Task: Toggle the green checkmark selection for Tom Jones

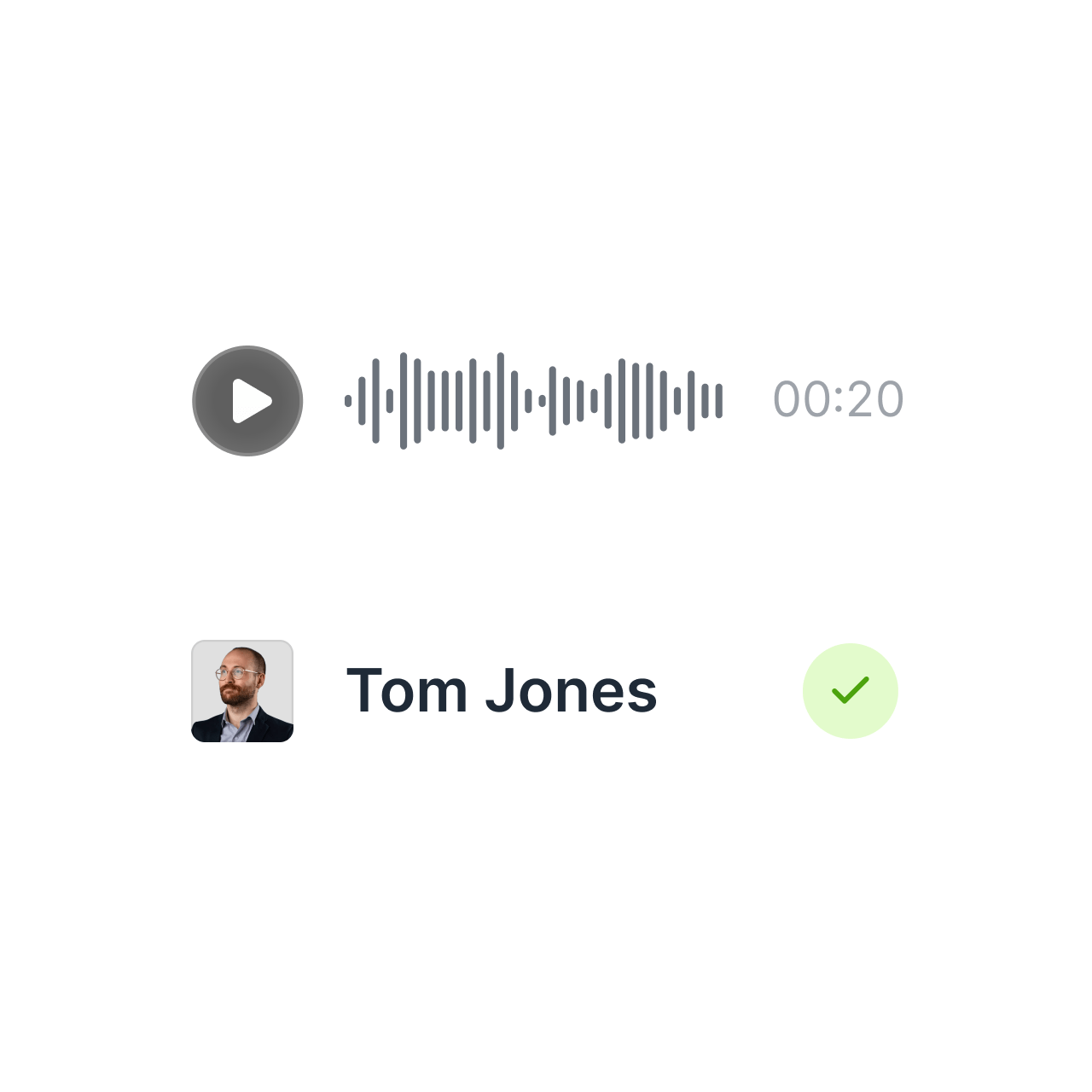Action: tap(851, 691)
